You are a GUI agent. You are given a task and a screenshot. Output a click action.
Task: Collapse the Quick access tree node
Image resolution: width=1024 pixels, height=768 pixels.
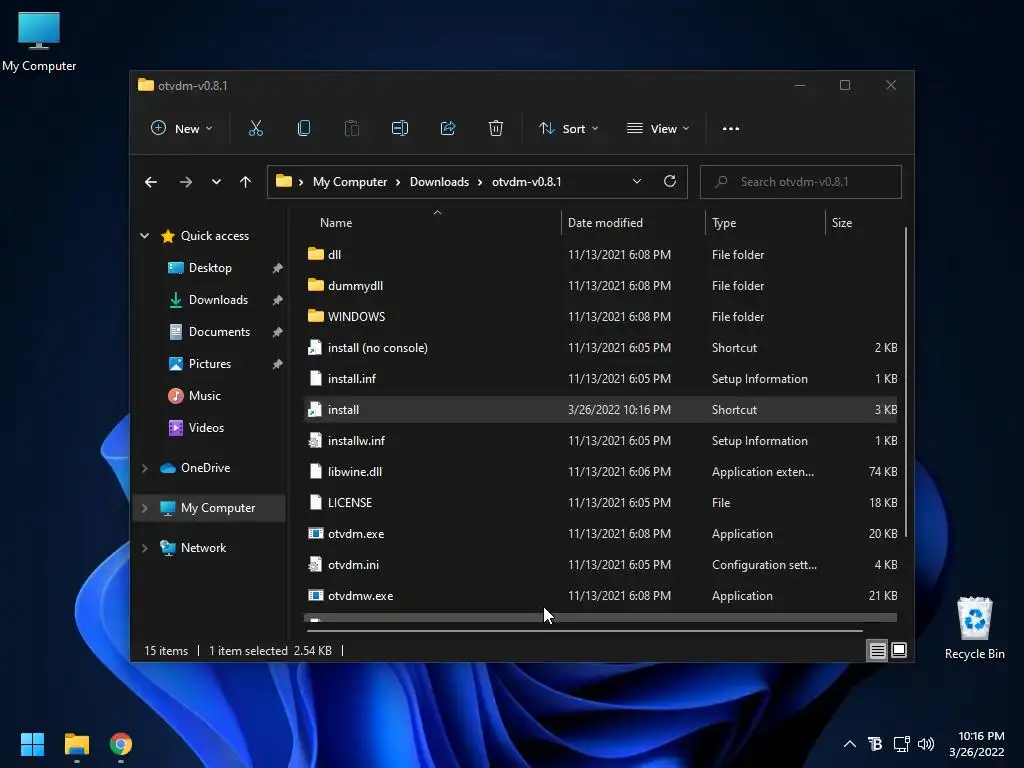[x=144, y=236]
